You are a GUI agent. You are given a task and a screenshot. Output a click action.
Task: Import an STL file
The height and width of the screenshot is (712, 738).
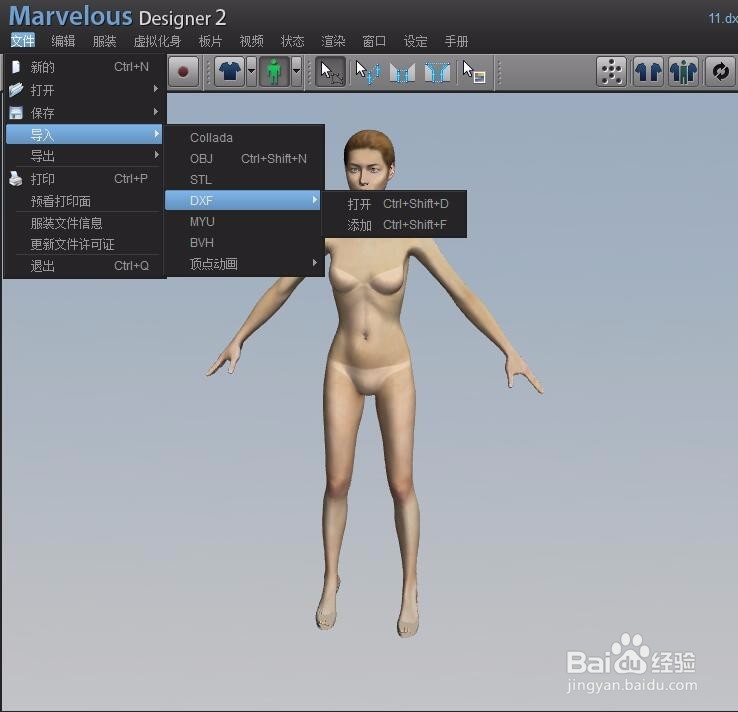[x=244, y=179]
